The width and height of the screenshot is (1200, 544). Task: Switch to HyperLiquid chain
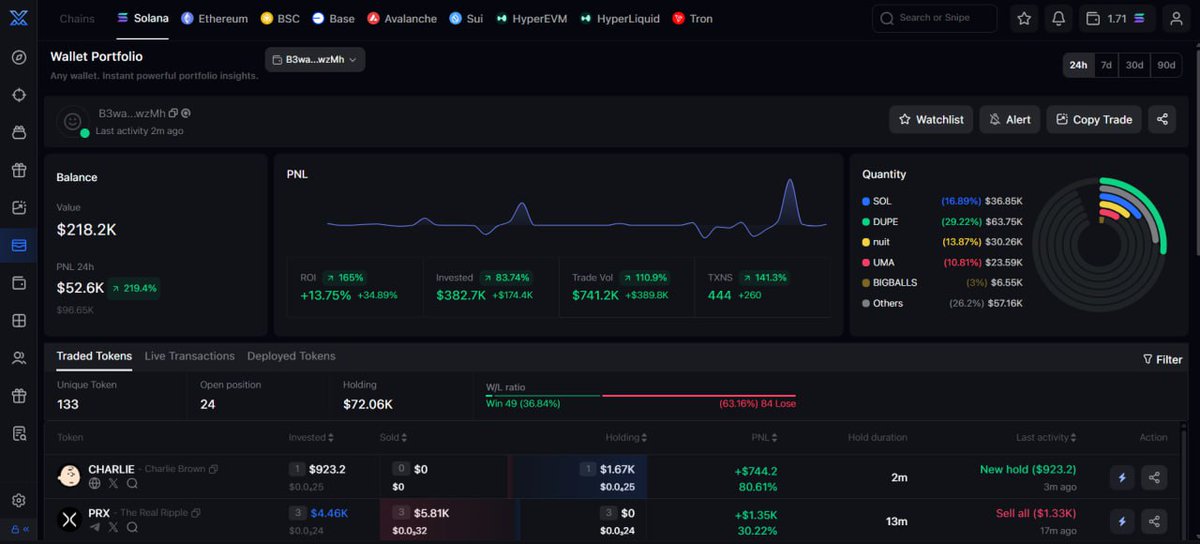pos(620,18)
